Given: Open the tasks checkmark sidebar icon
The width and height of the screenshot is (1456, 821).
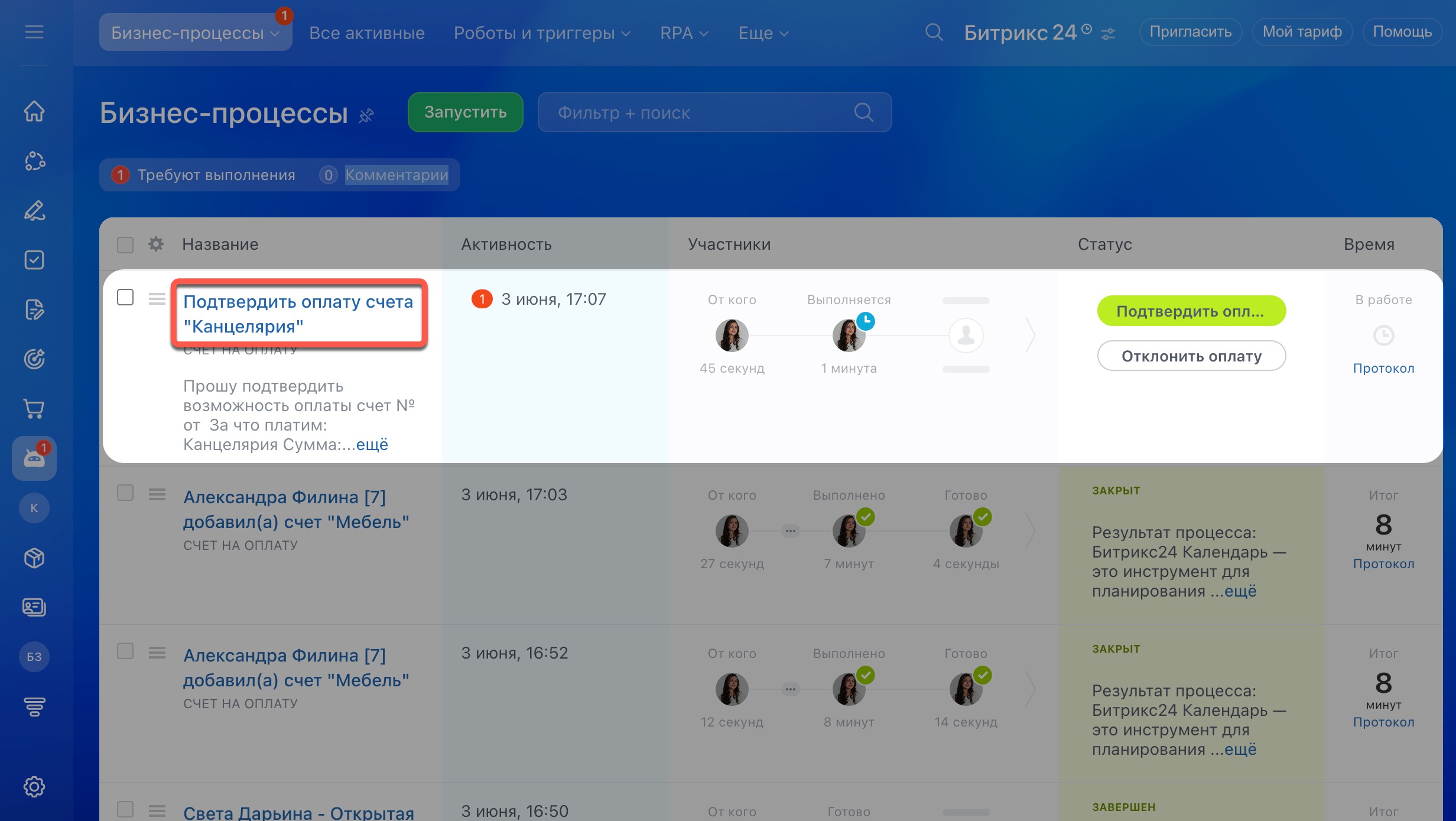Looking at the screenshot, I should 34,260.
